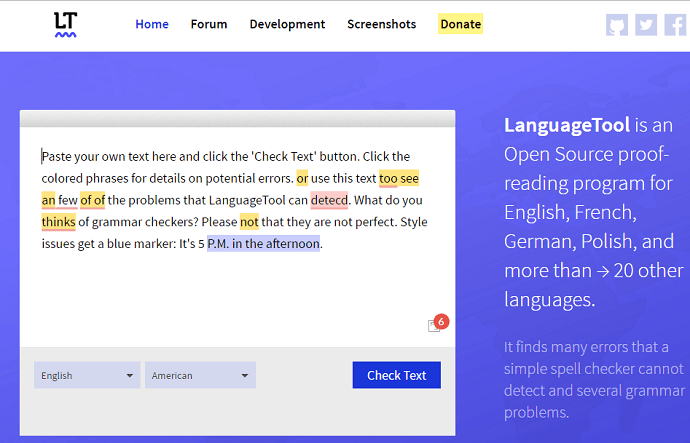Click the highlighted word 'an'
The width and height of the screenshot is (690, 443).
coord(48,200)
